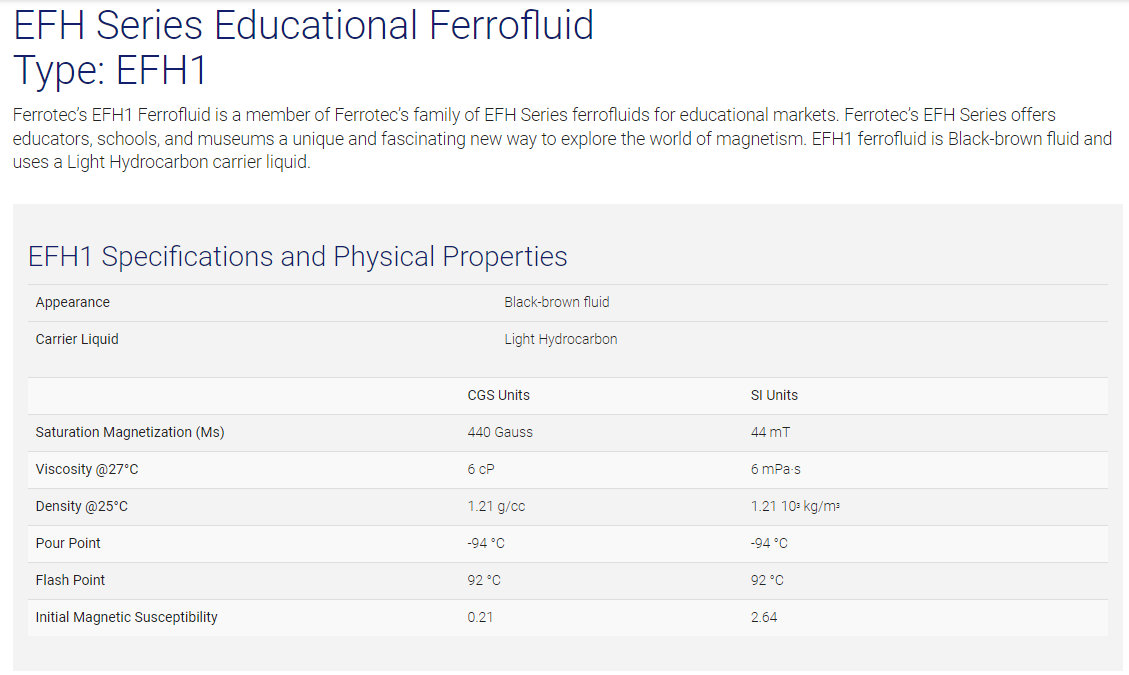Click the 'SI Units' column header
Screen dimensions: 1129x675
(774, 395)
